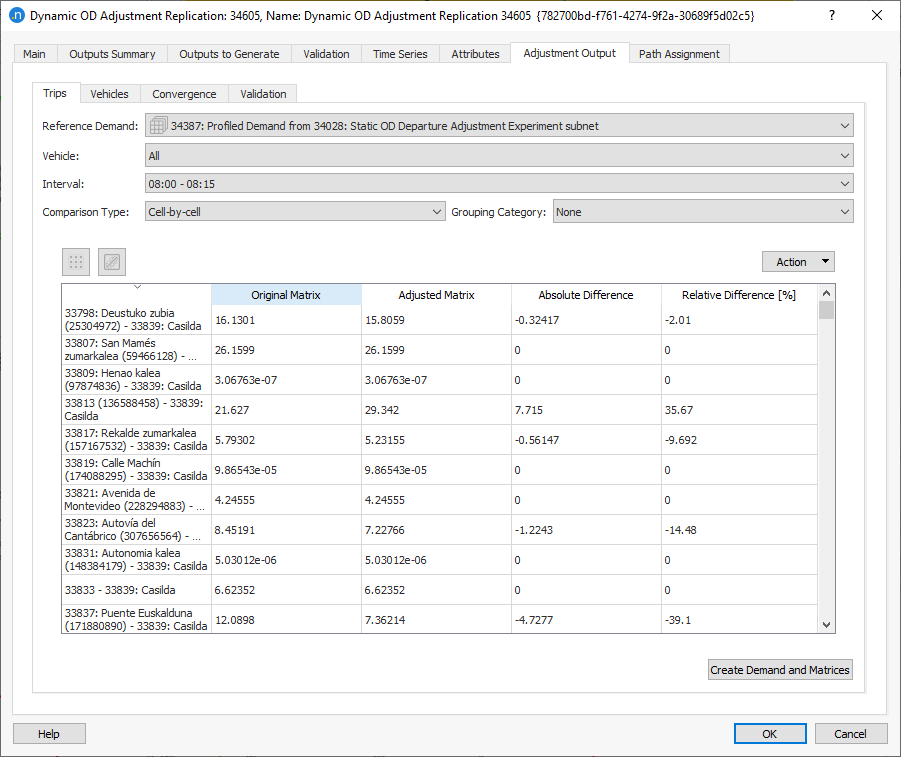This screenshot has width=901, height=757.
Task: Sort by Original Matrix column header
Action: pyautogui.click(x=286, y=295)
